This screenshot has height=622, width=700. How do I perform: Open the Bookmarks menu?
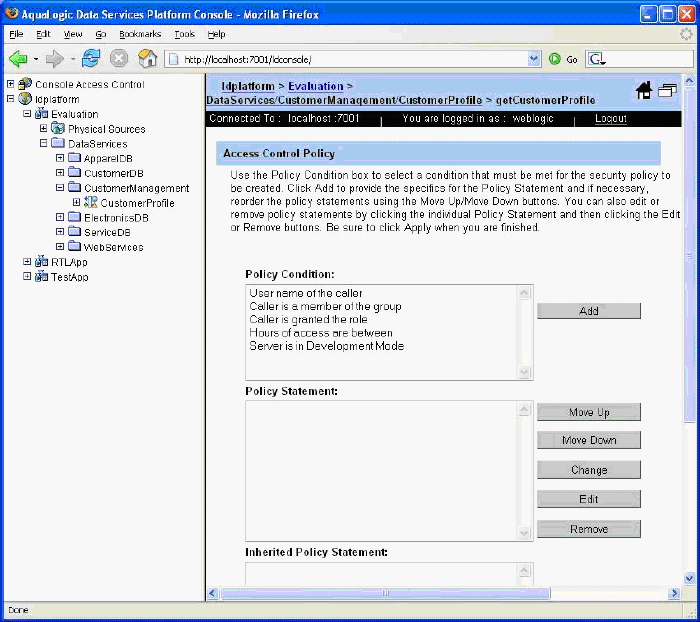point(140,34)
